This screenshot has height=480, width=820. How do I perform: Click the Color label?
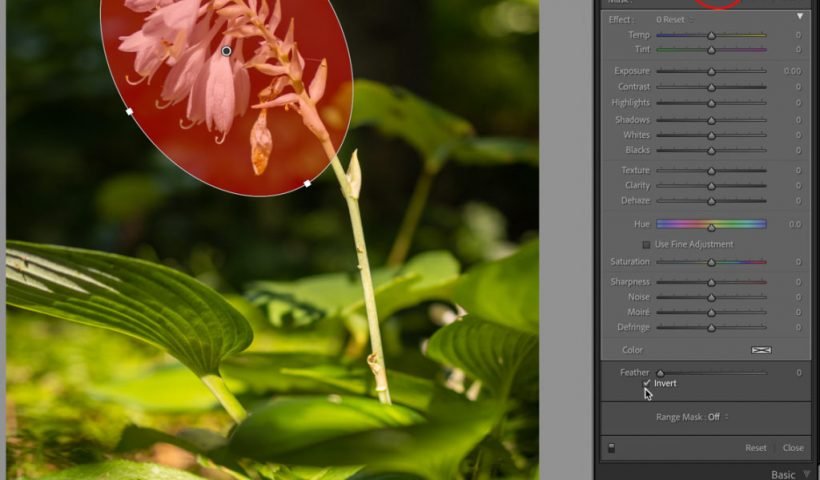[x=632, y=350]
